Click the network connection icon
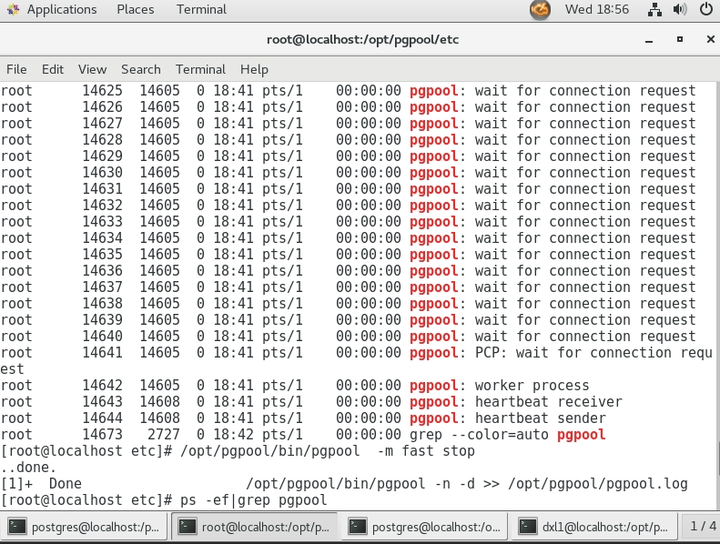This screenshot has width=720, height=544. click(654, 10)
